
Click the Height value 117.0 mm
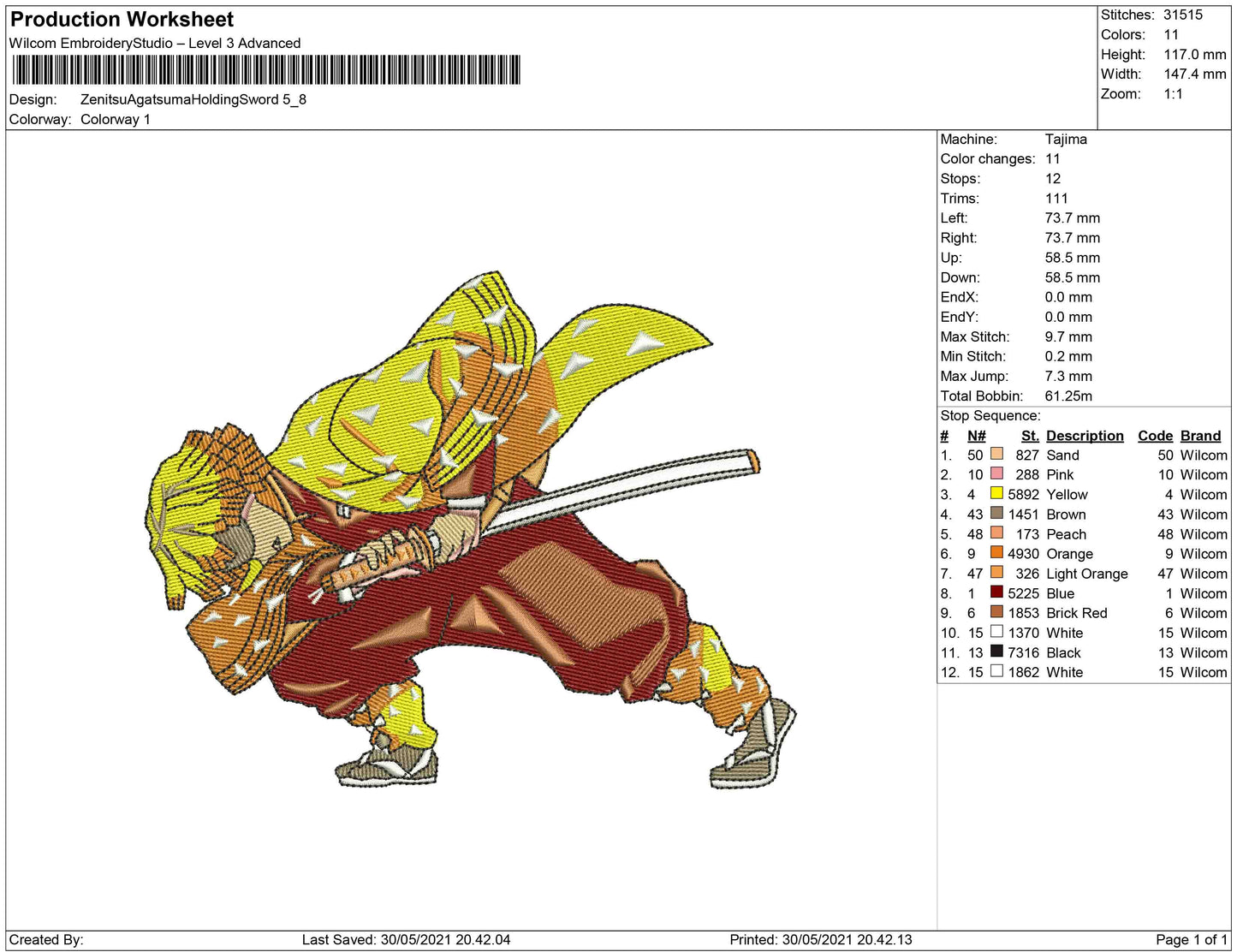pyautogui.click(x=1195, y=54)
